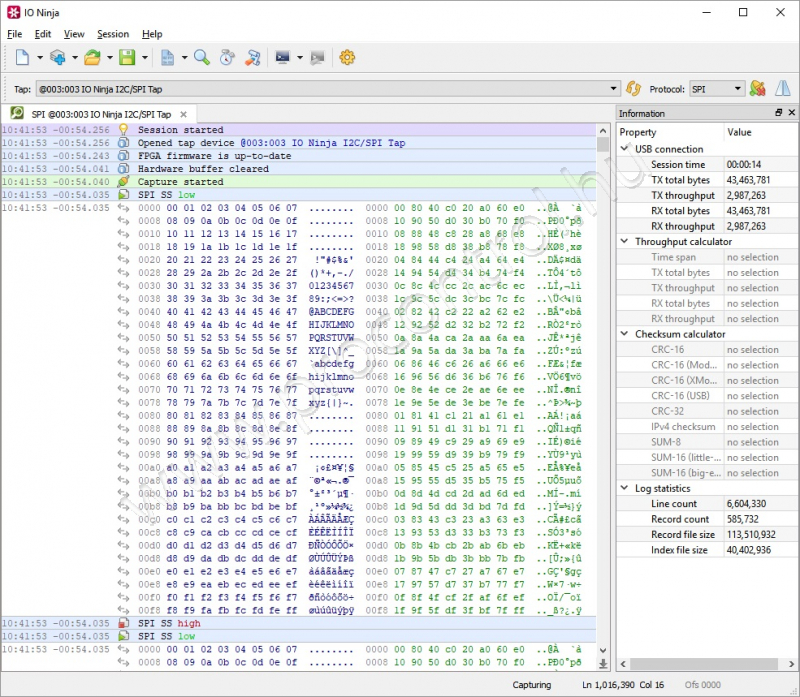Open the Session menu

point(112,34)
